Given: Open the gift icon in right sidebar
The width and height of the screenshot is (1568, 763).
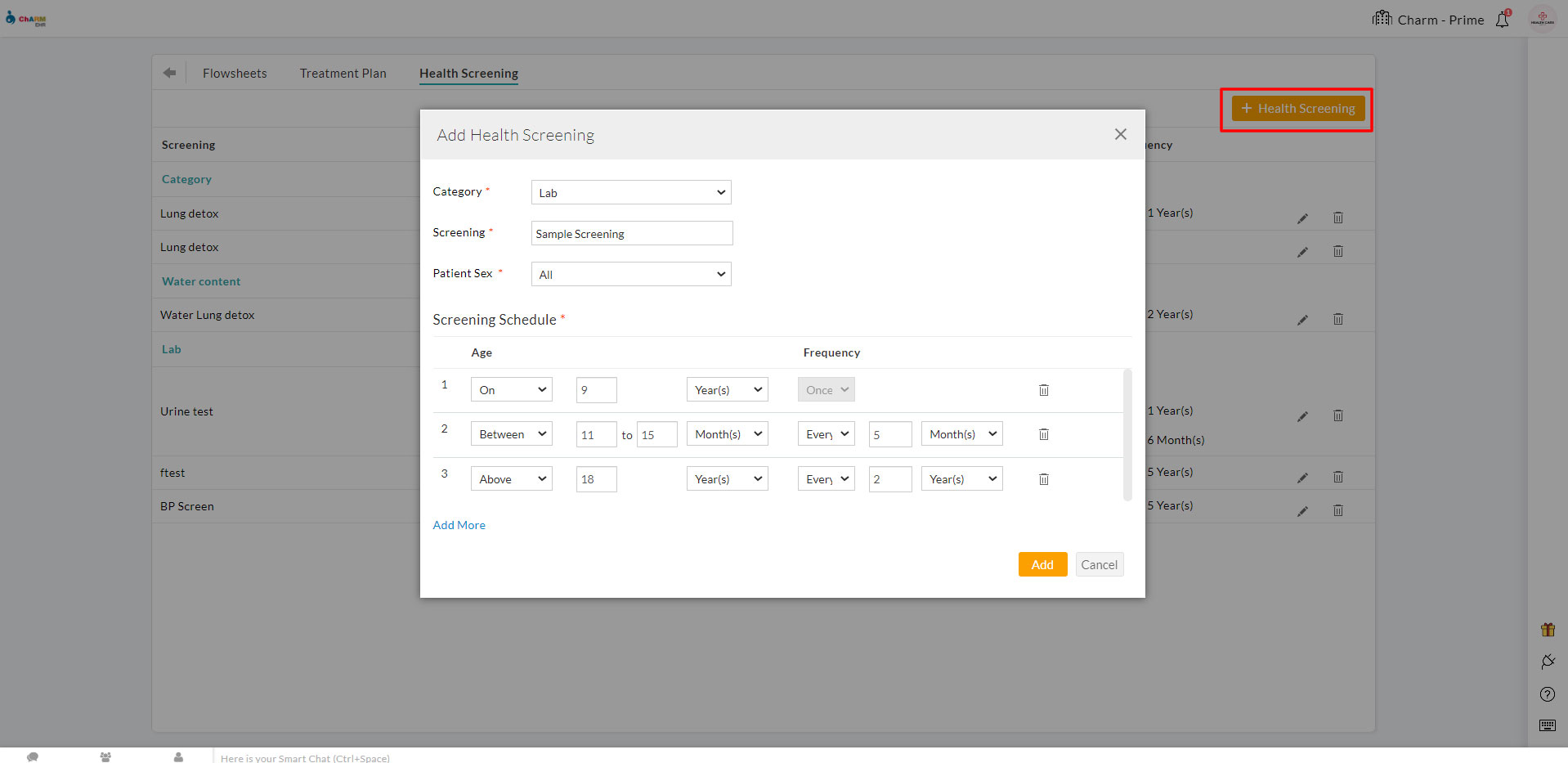Looking at the screenshot, I should (1547, 630).
